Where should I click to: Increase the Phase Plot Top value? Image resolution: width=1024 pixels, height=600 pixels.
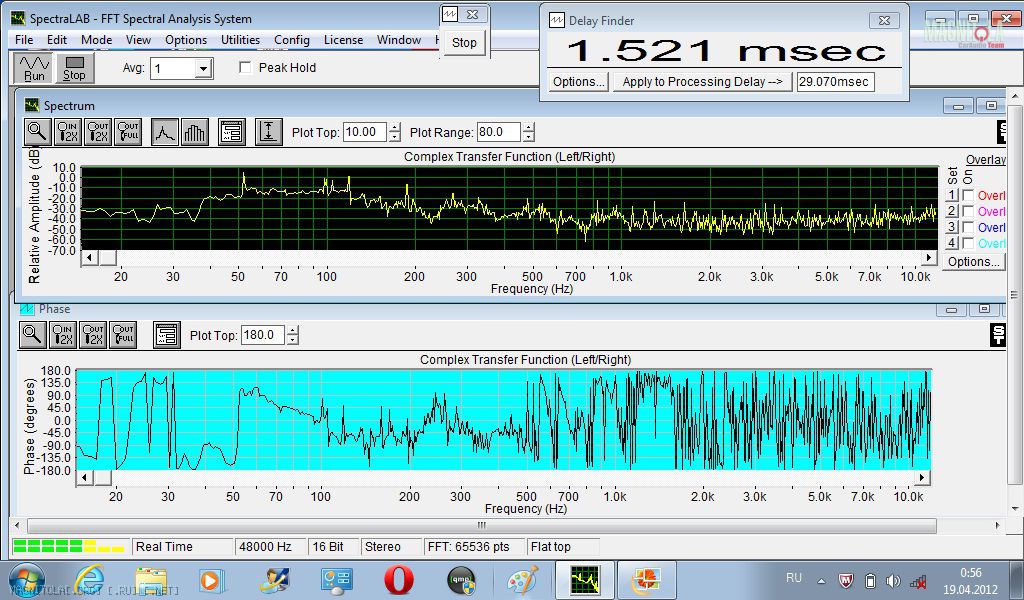tap(293, 330)
